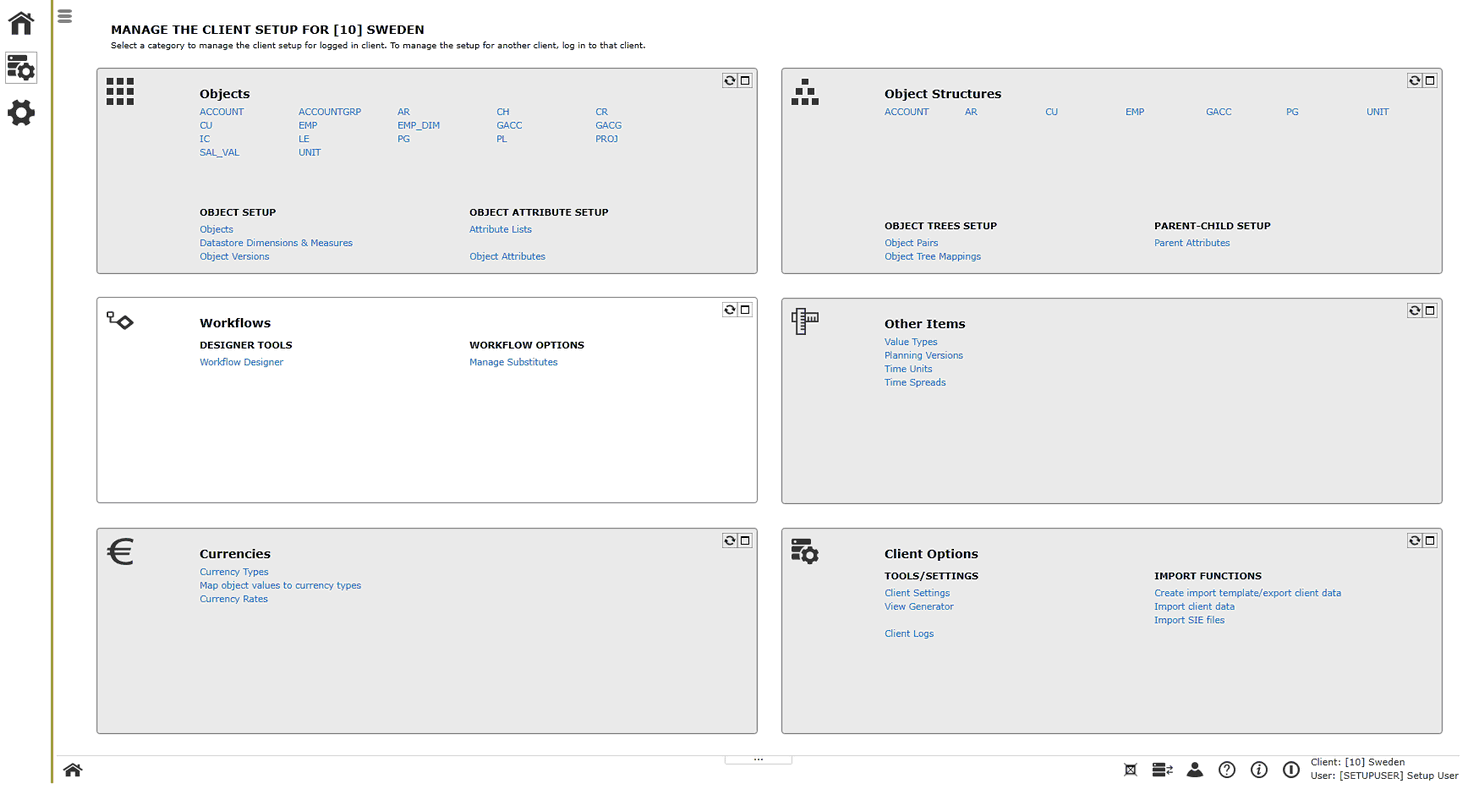Click the Object Structures hierarchy icon
The image size is (1463, 790).
(805, 91)
